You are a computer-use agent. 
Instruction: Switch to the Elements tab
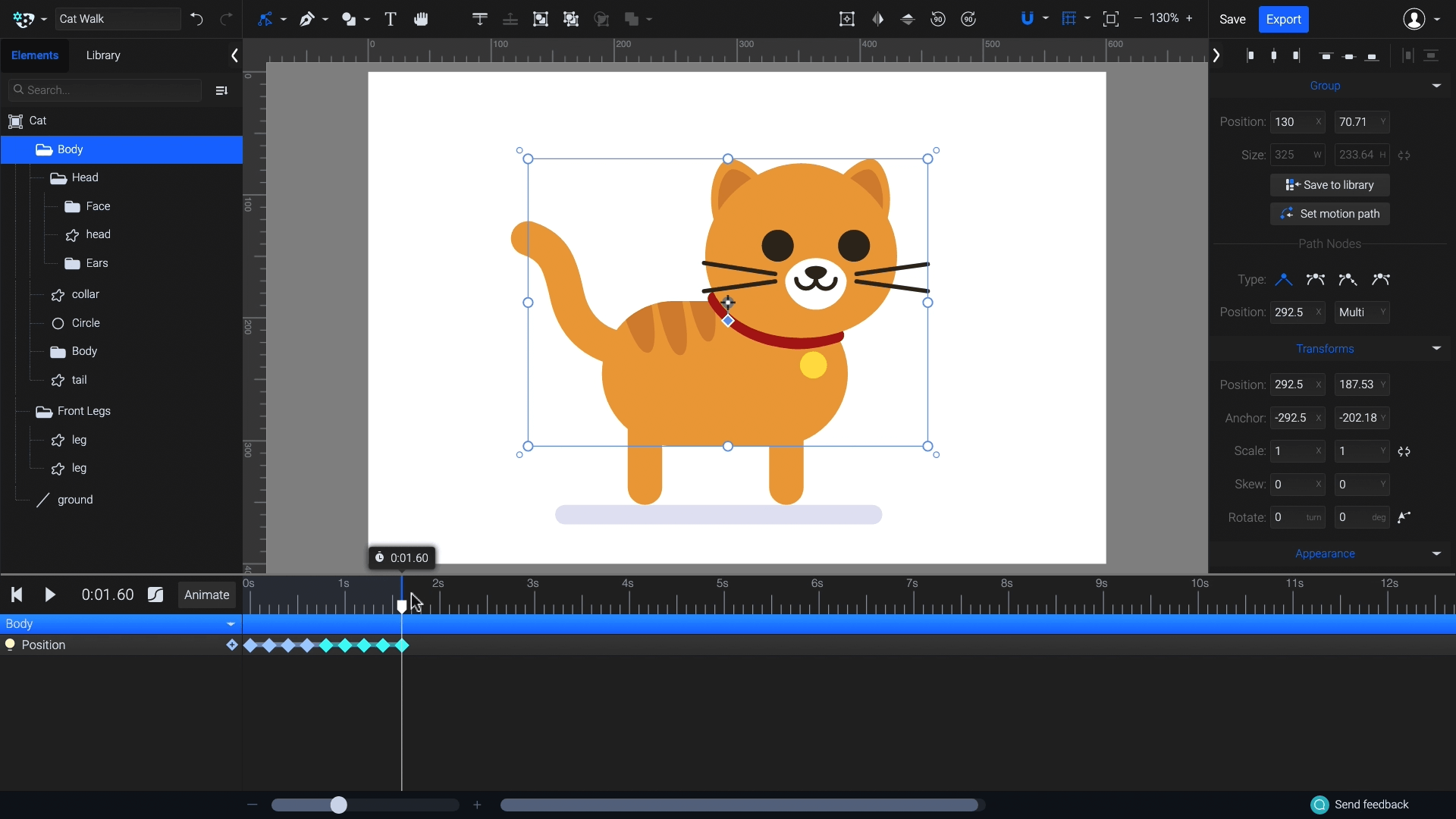(34, 55)
